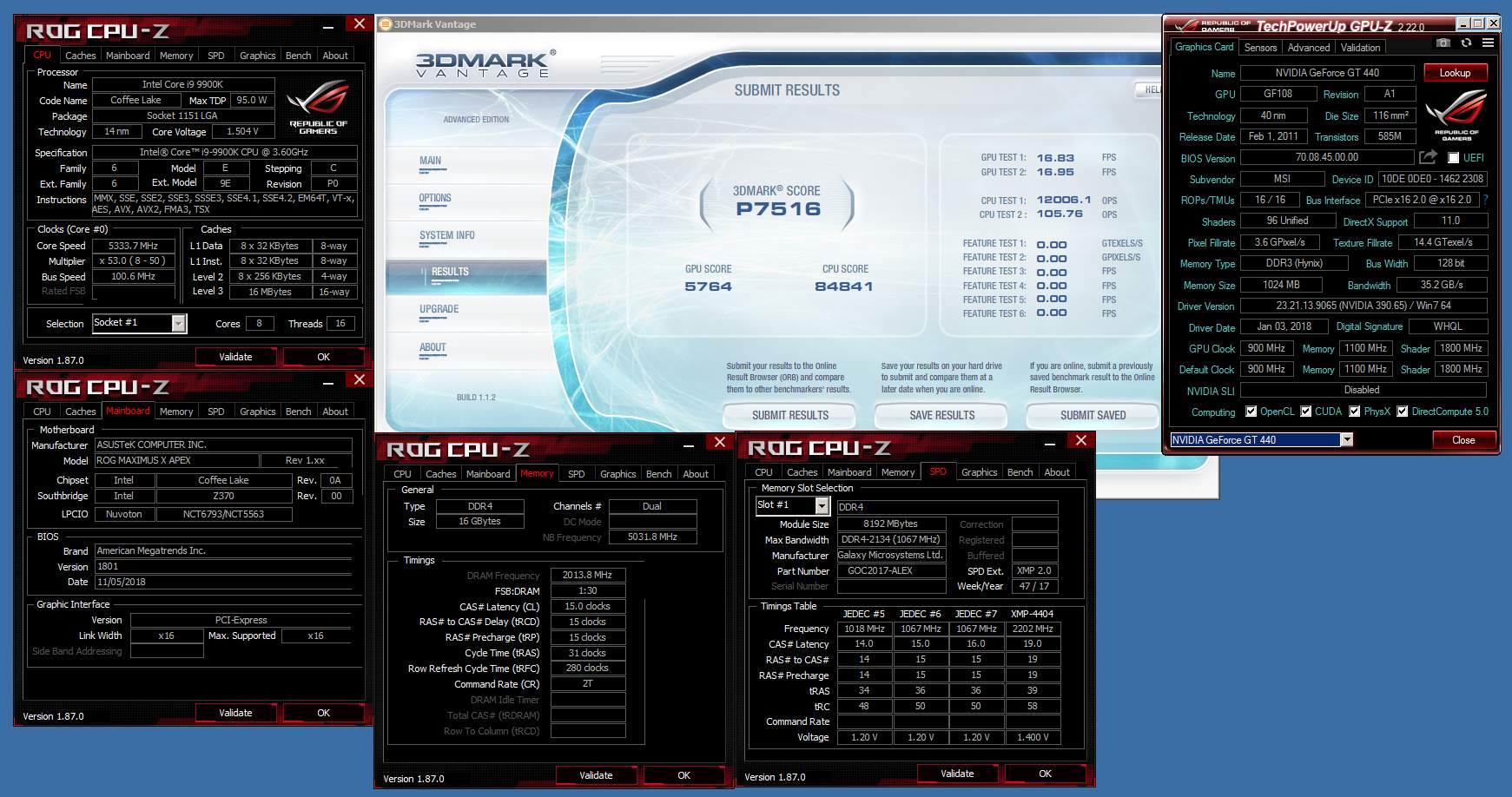Open the GPU-Z hamburger menu
This screenshot has width=1512, height=797.
[x=1488, y=43]
